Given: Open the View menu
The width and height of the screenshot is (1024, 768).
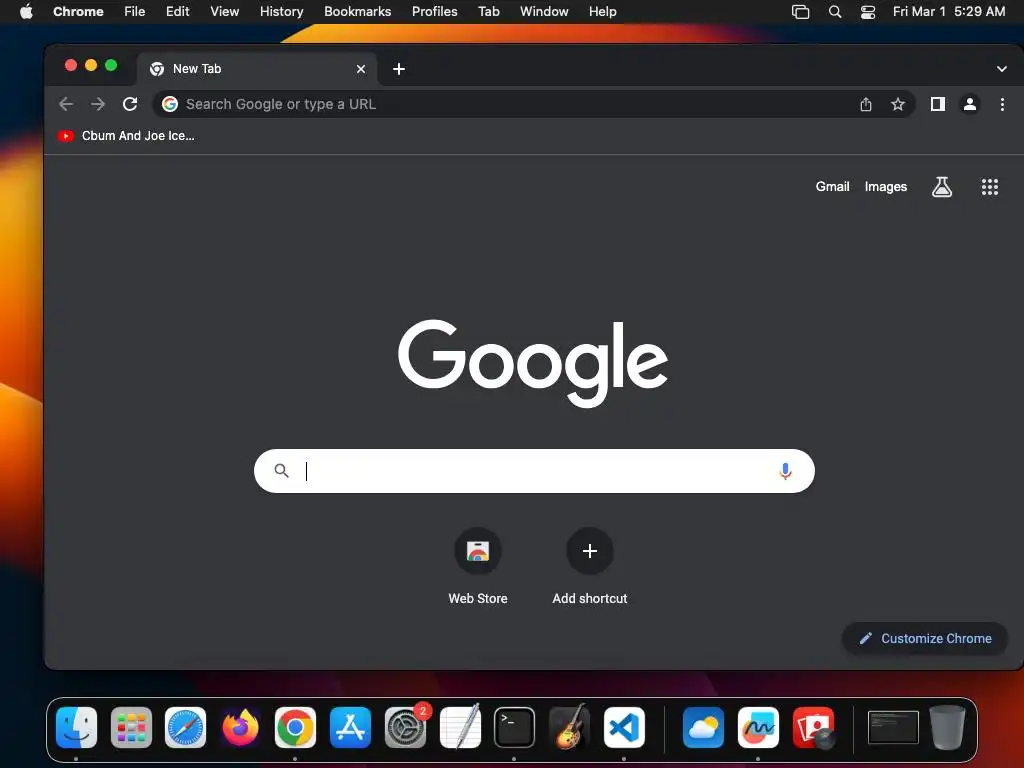Looking at the screenshot, I should coord(224,12).
